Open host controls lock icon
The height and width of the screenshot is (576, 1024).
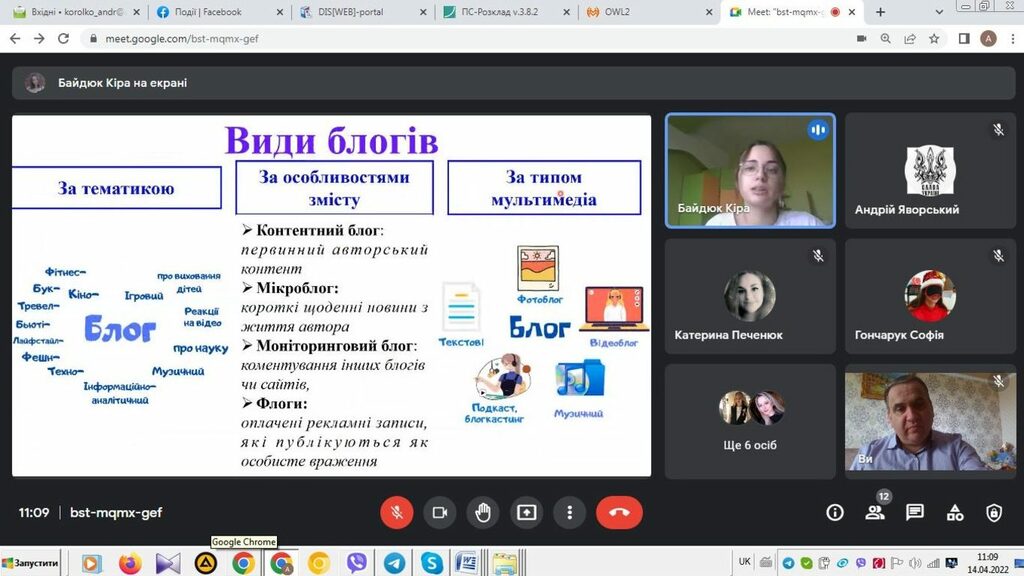click(x=994, y=513)
